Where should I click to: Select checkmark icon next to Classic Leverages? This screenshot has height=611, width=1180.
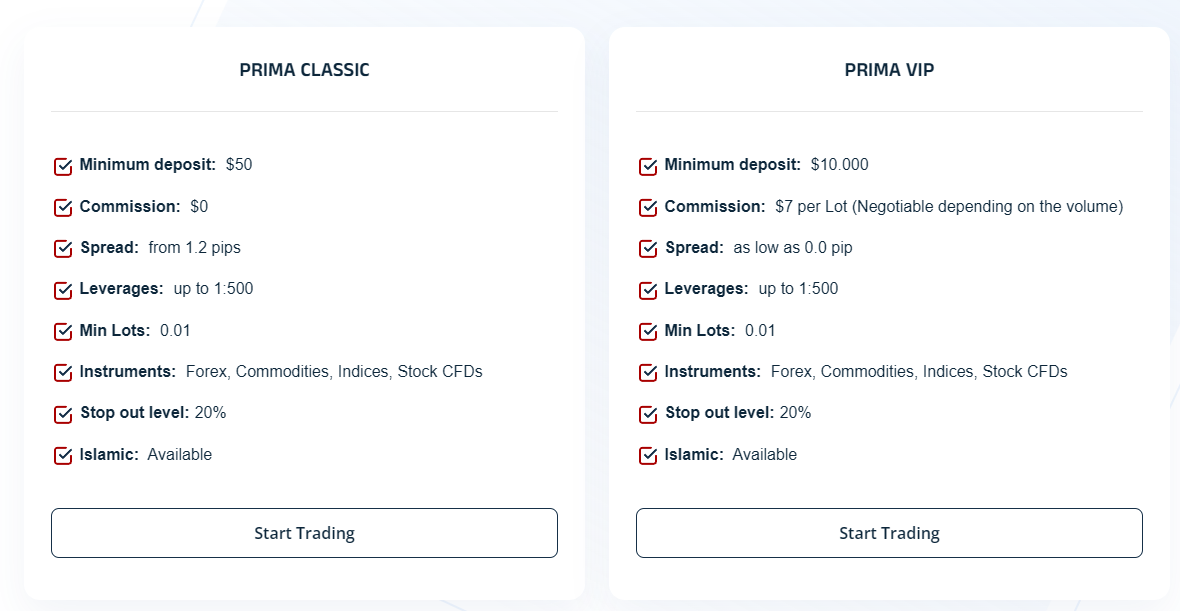point(63,290)
